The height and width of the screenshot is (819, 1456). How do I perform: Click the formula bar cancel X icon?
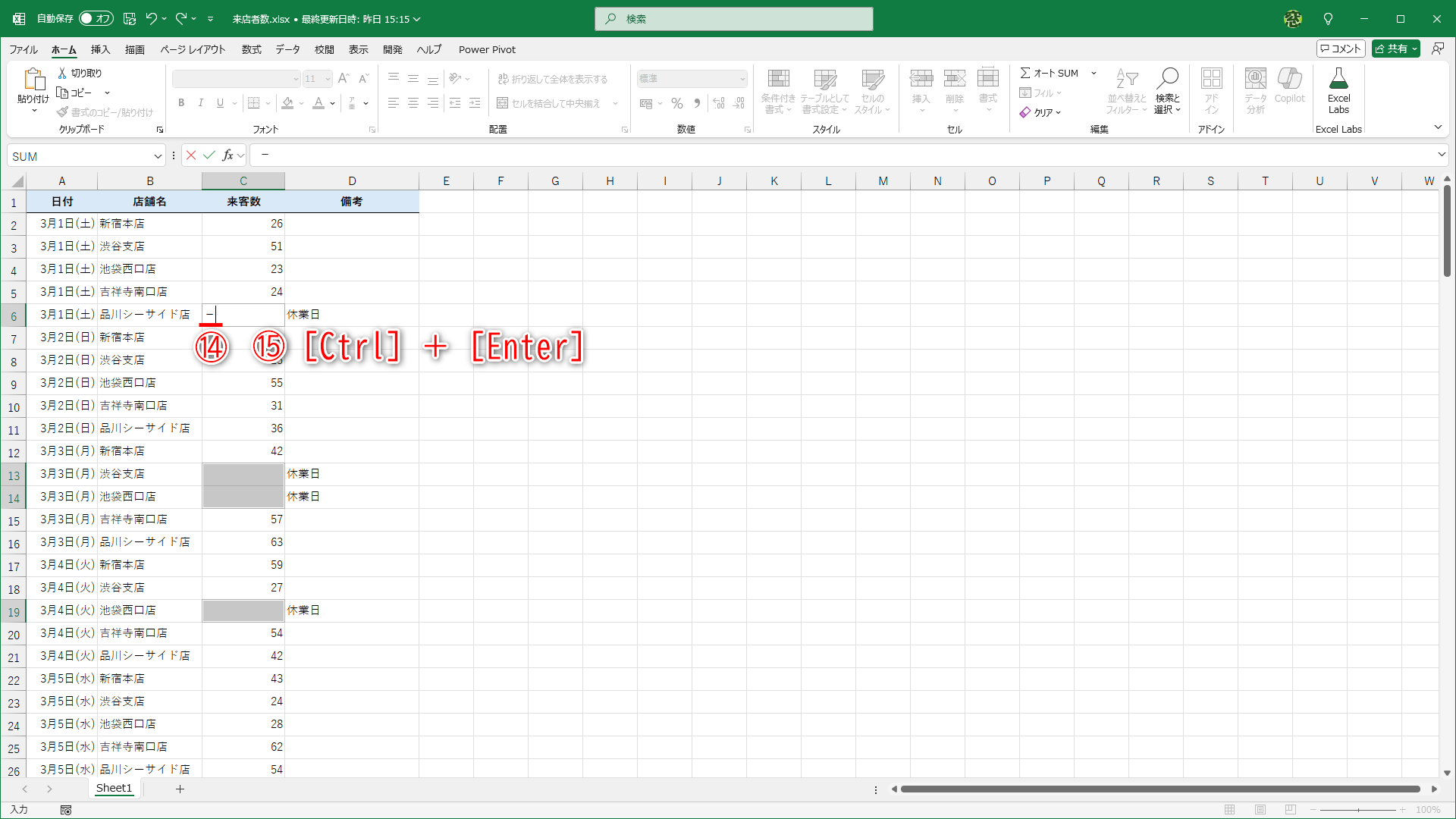(191, 155)
